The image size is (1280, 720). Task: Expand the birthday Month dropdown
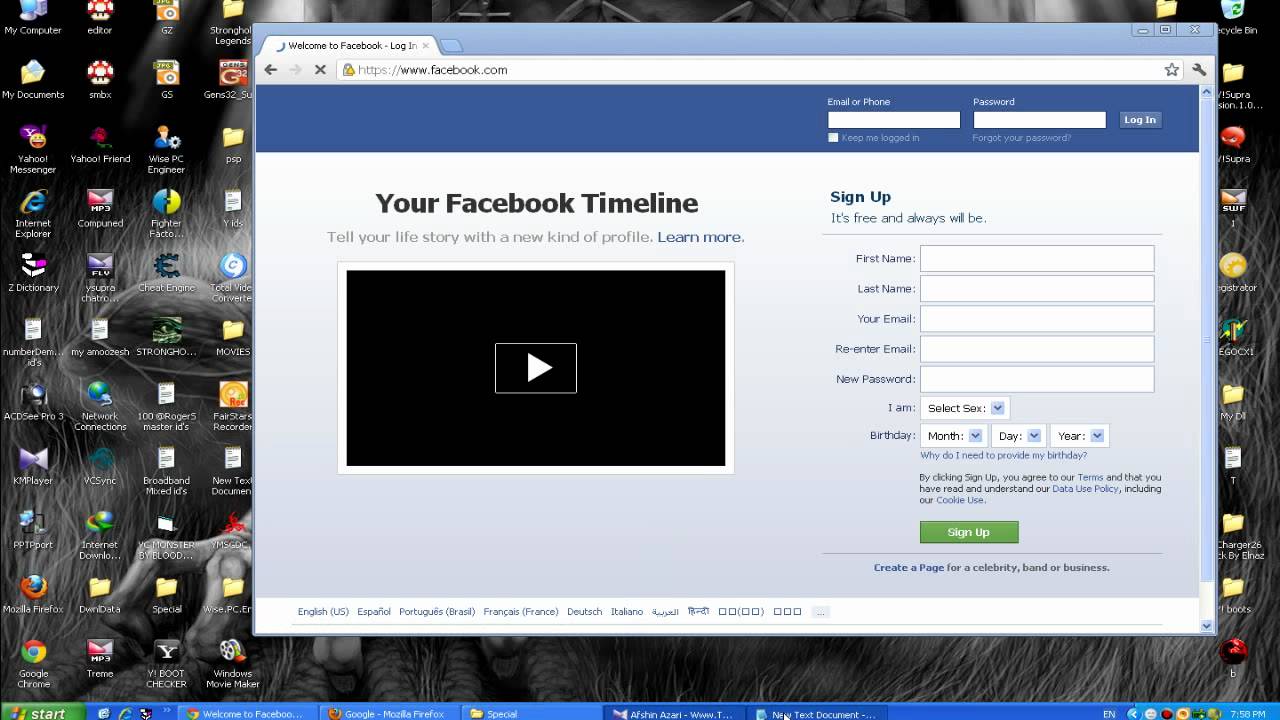[x=954, y=436]
